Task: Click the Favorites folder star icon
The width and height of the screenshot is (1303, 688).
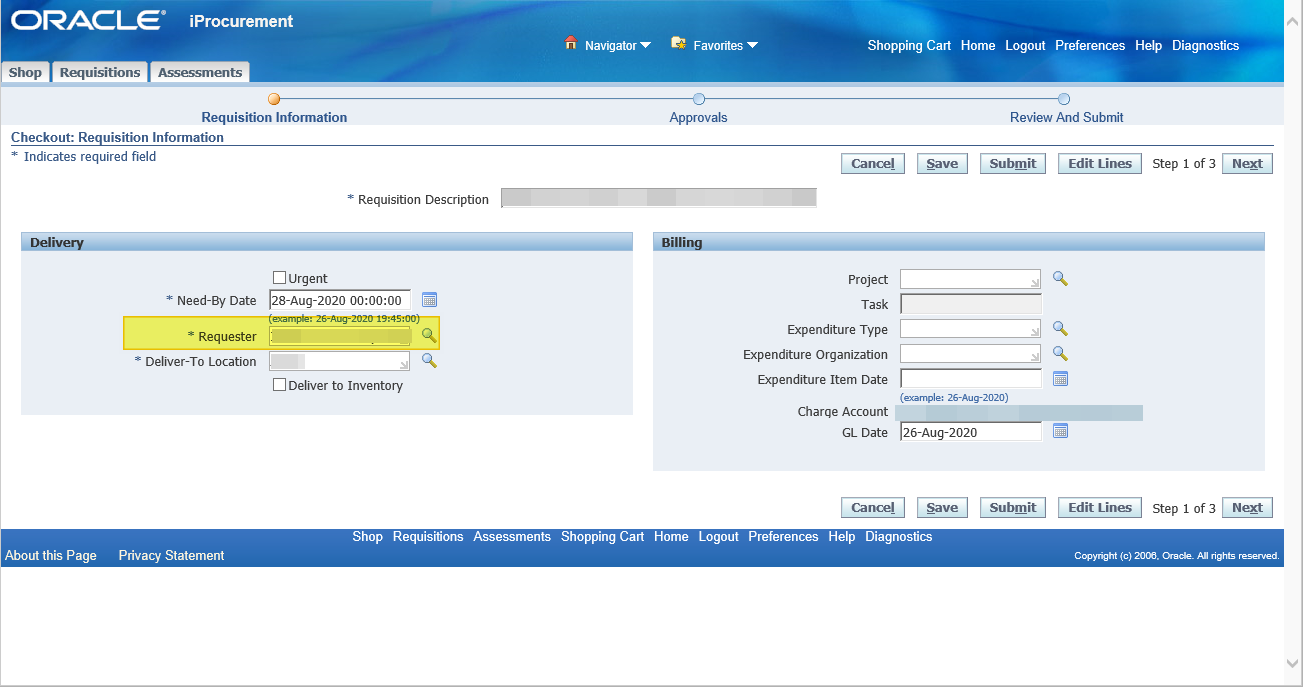Action: coord(678,44)
